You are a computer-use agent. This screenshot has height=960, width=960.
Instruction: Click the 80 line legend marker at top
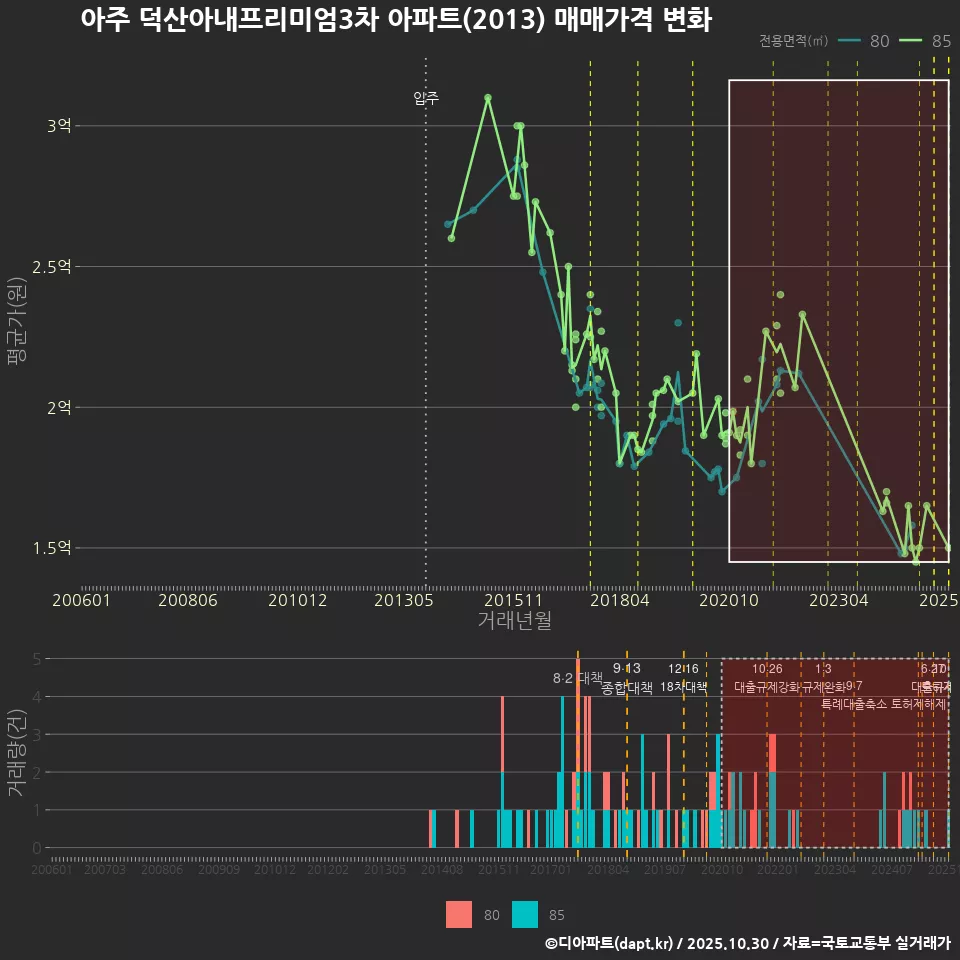[849, 41]
